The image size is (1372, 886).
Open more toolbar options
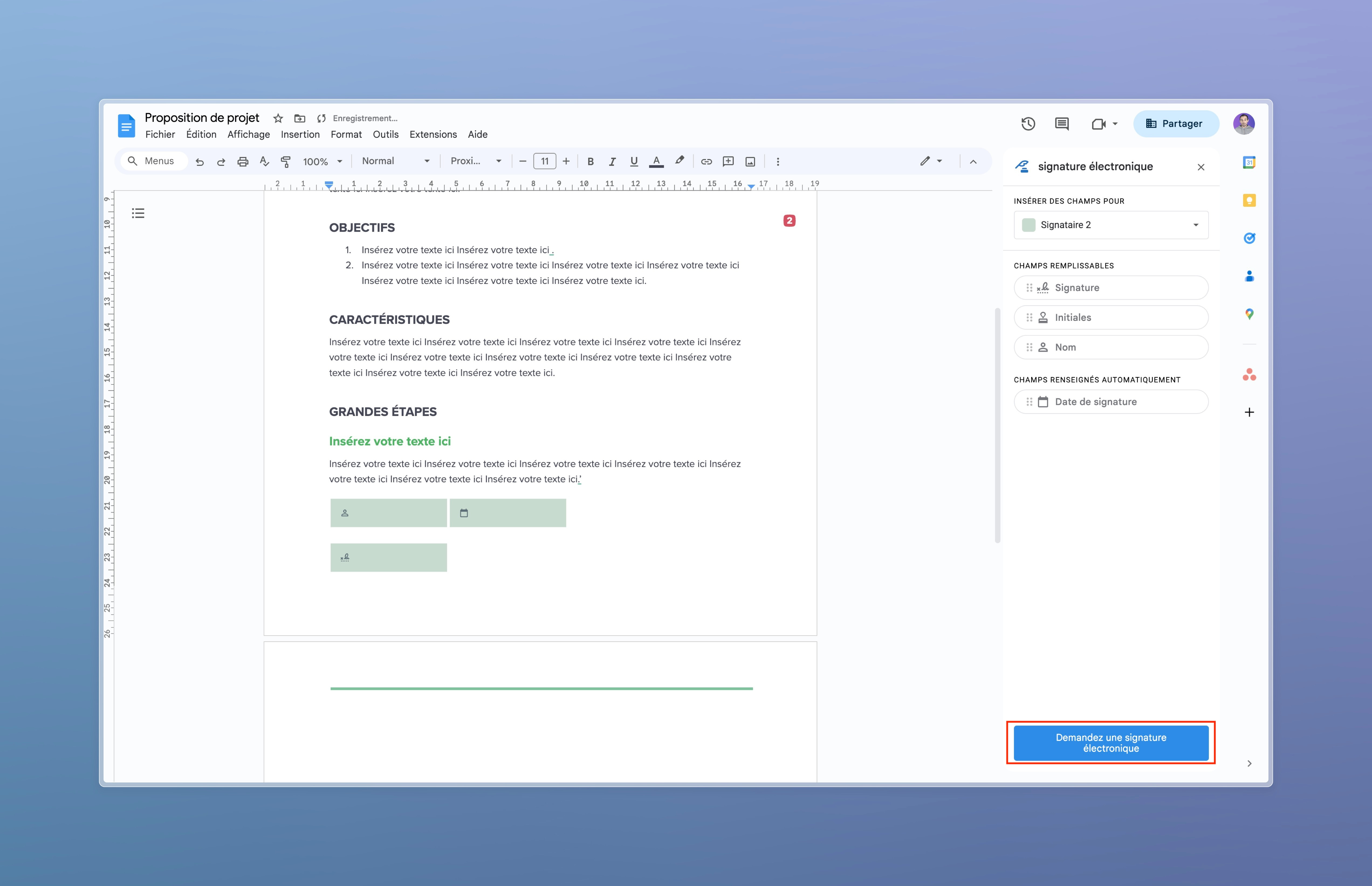[x=778, y=162]
